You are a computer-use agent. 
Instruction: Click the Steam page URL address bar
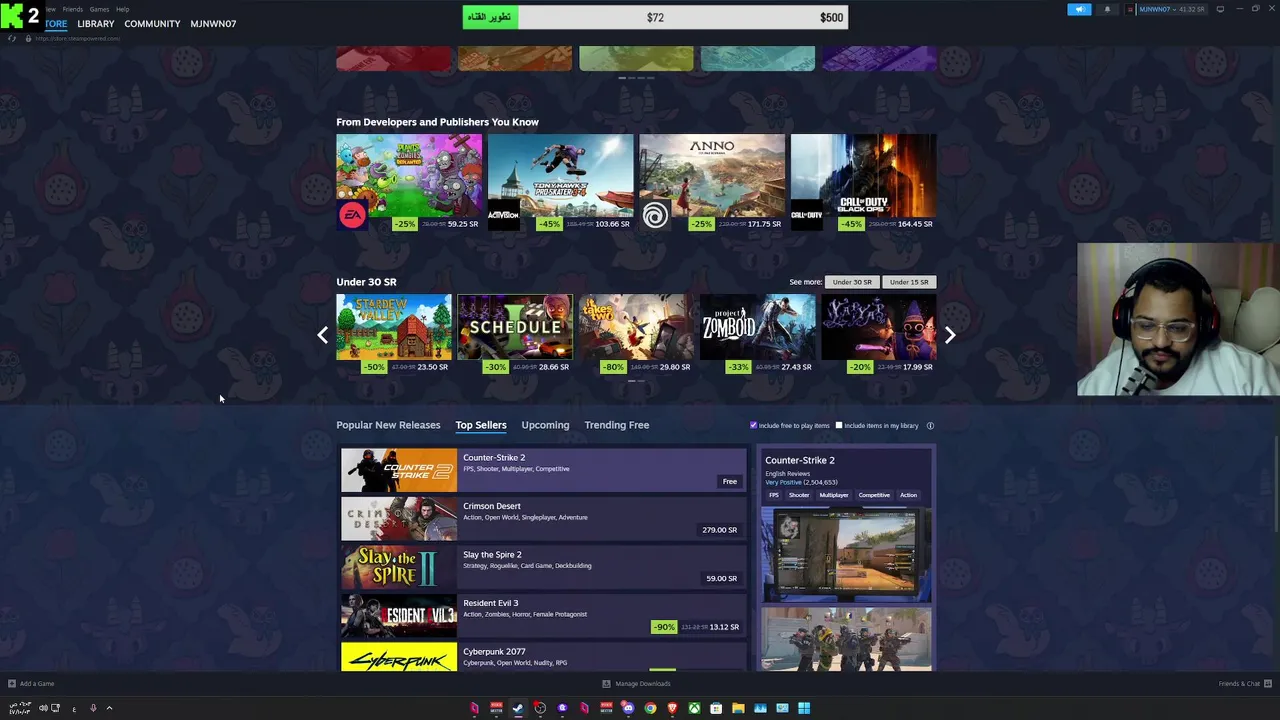click(78, 38)
